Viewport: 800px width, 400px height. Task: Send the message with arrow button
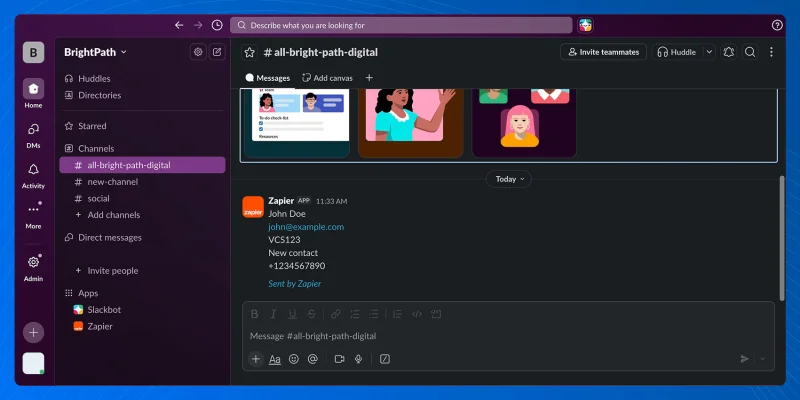[744, 359]
